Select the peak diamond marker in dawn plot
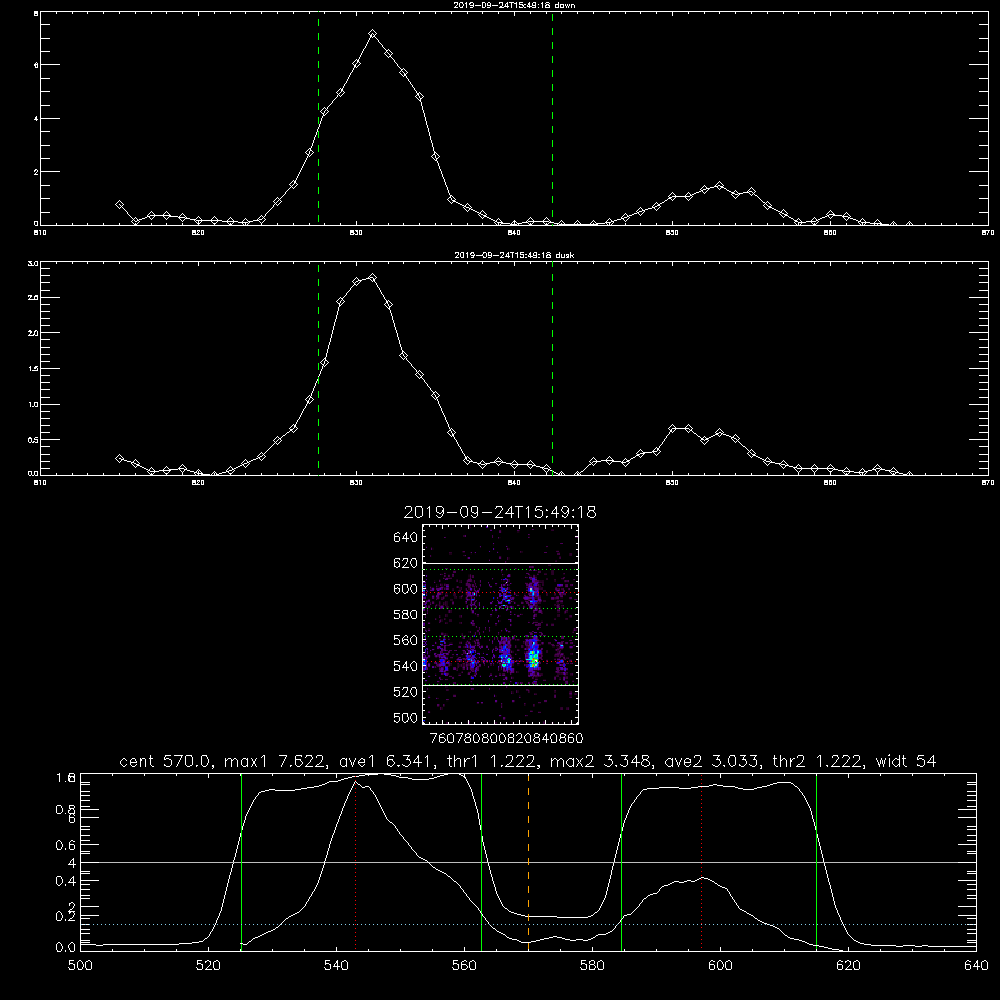1000x1000 pixels. tap(372, 34)
